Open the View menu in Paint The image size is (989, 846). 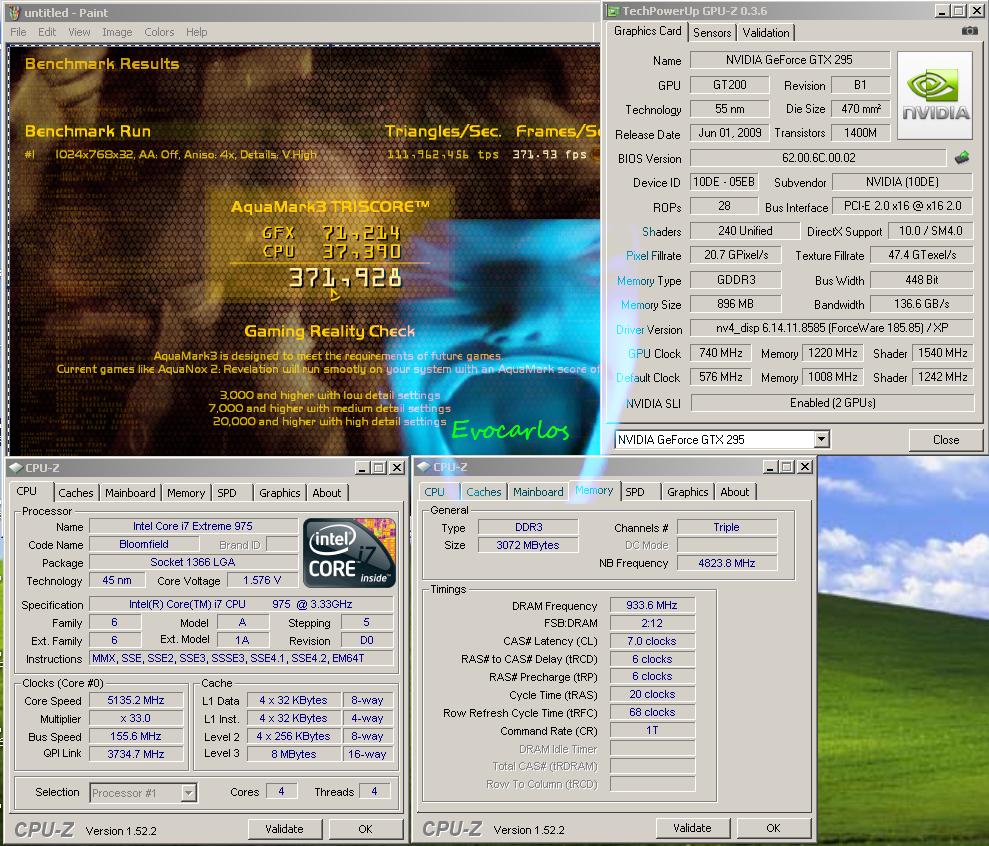pos(79,32)
